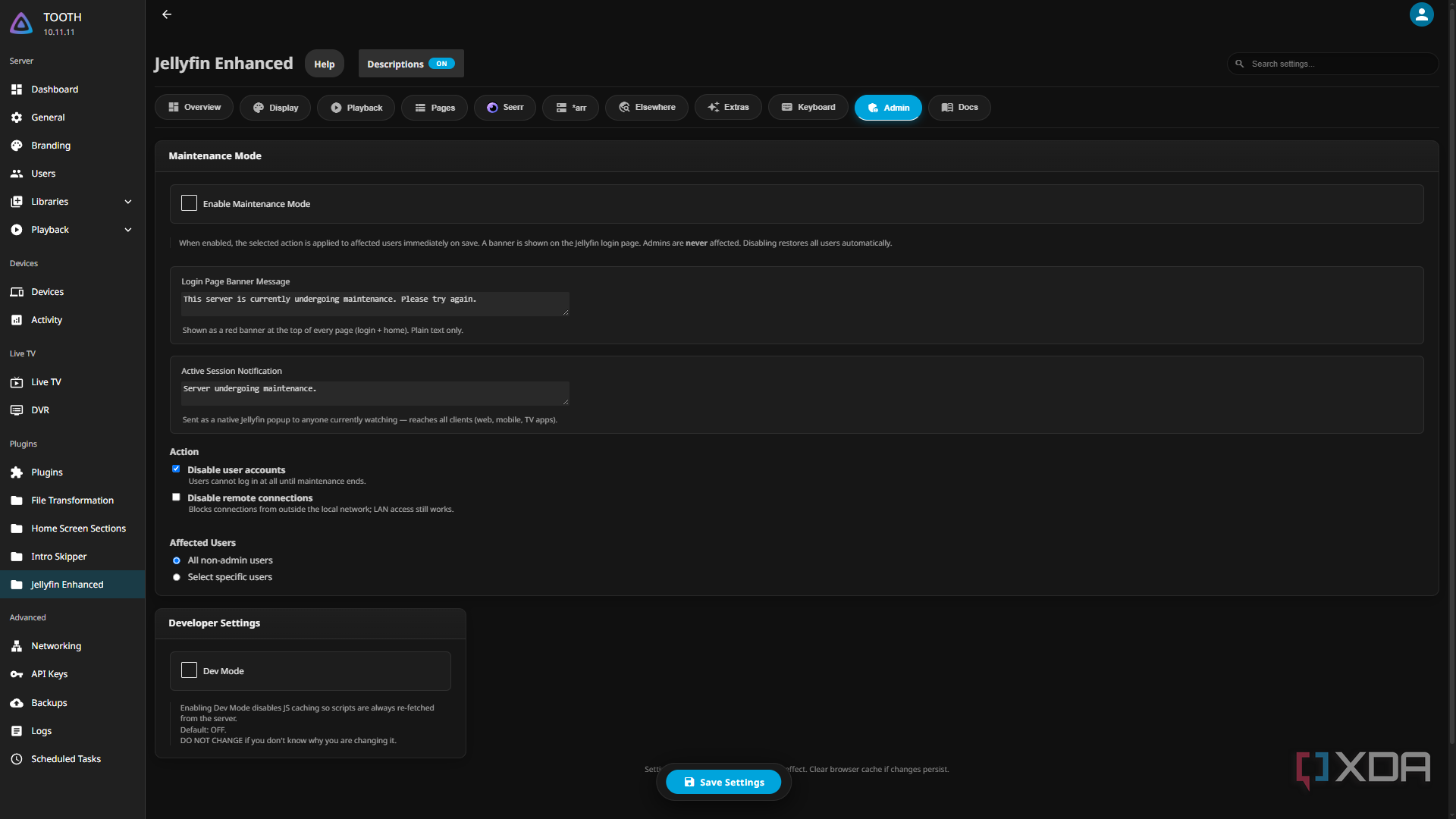Click the Help button
The width and height of the screenshot is (1456, 819).
[325, 64]
